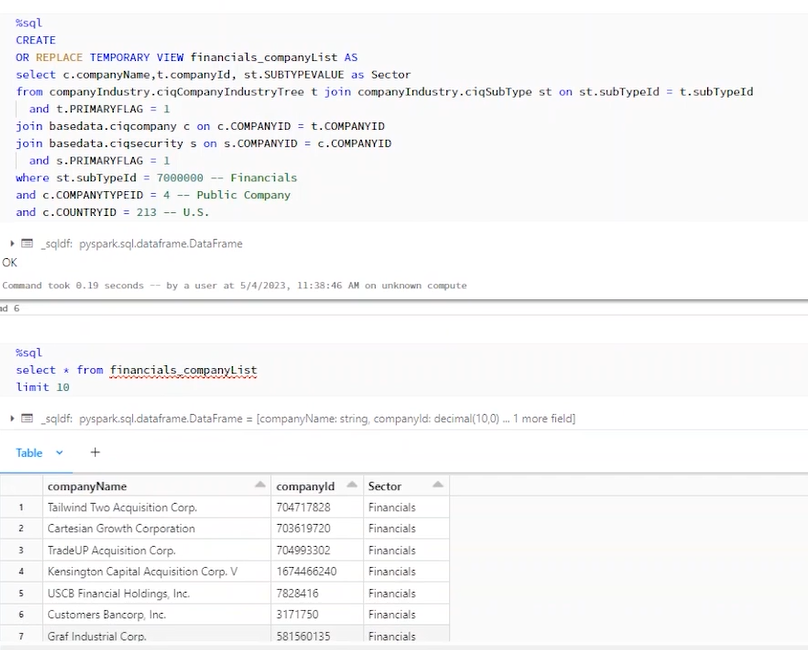Image resolution: width=808 pixels, height=650 pixels.
Task: Click the add visualization plus icon
Action: click(x=95, y=453)
